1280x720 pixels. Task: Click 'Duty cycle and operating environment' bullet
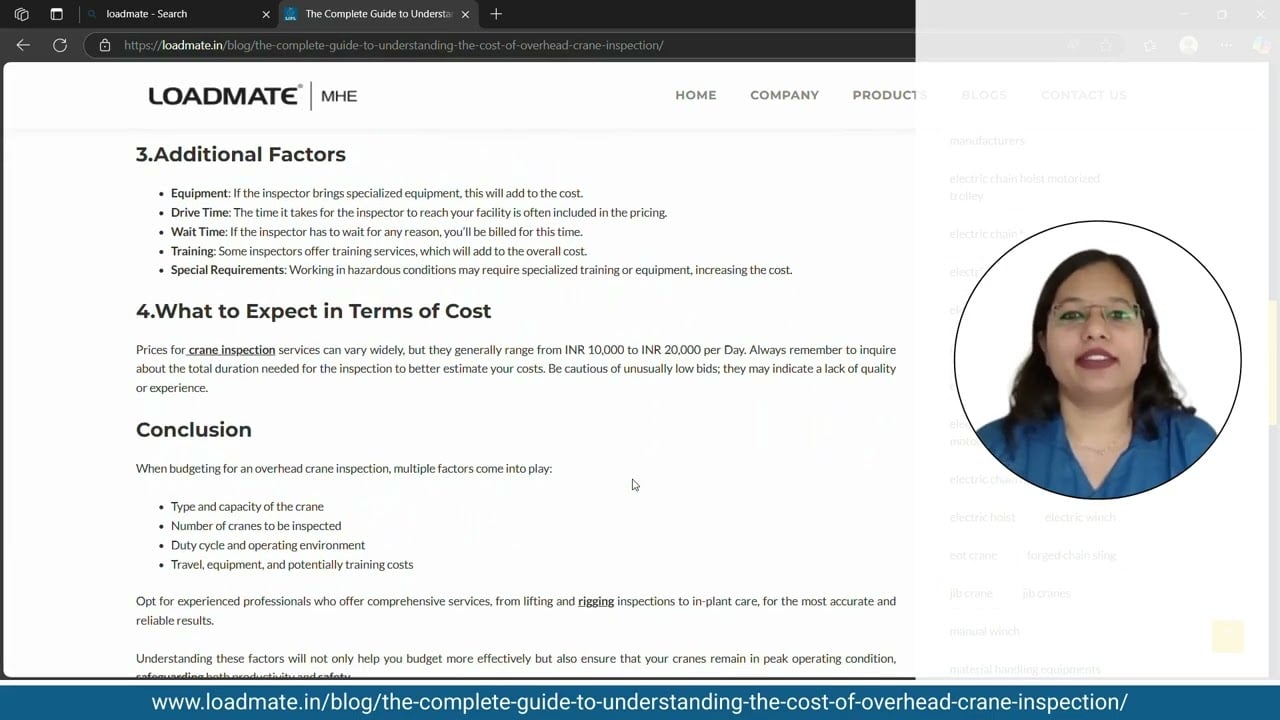pyautogui.click(x=268, y=545)
